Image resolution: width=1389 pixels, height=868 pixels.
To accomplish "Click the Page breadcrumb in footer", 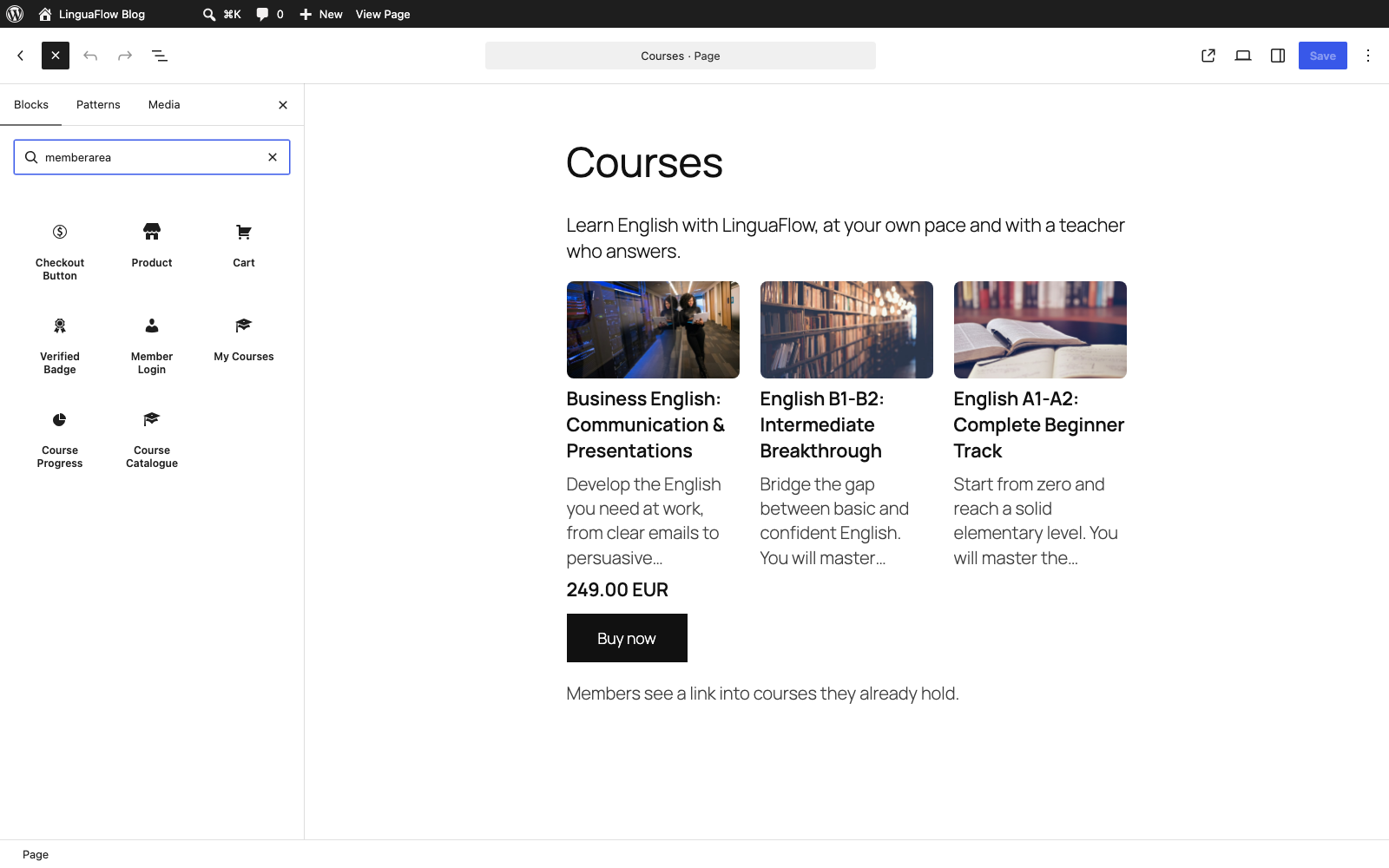I will 36,855.
